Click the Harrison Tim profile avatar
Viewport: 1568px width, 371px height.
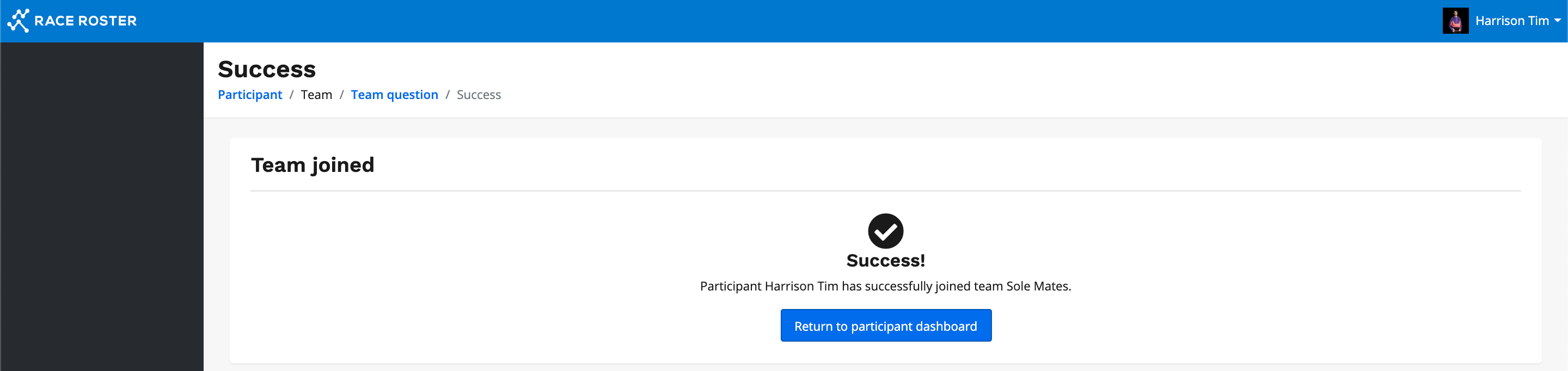point(1455,21)
